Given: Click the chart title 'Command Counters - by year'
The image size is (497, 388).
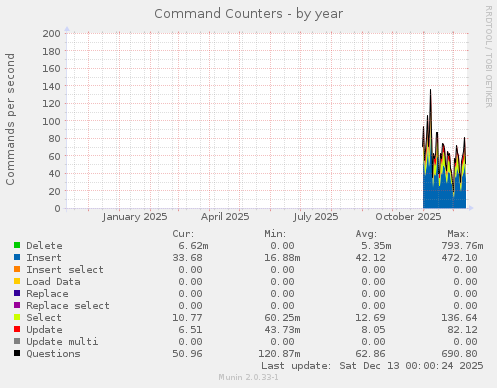Looking at the screenshot, I should coord(248,14).
